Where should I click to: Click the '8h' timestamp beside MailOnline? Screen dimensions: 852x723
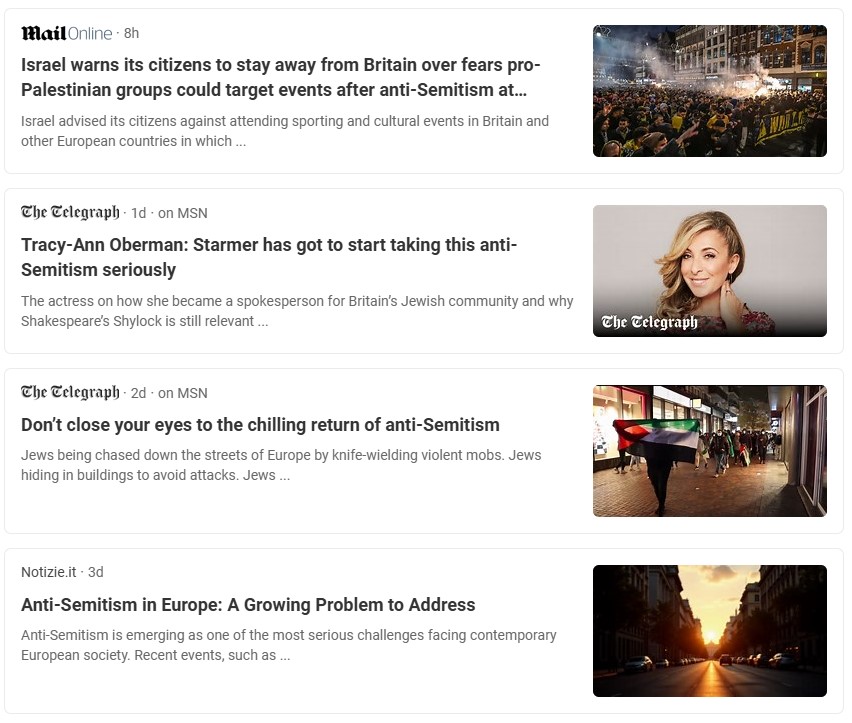point(131,33)
